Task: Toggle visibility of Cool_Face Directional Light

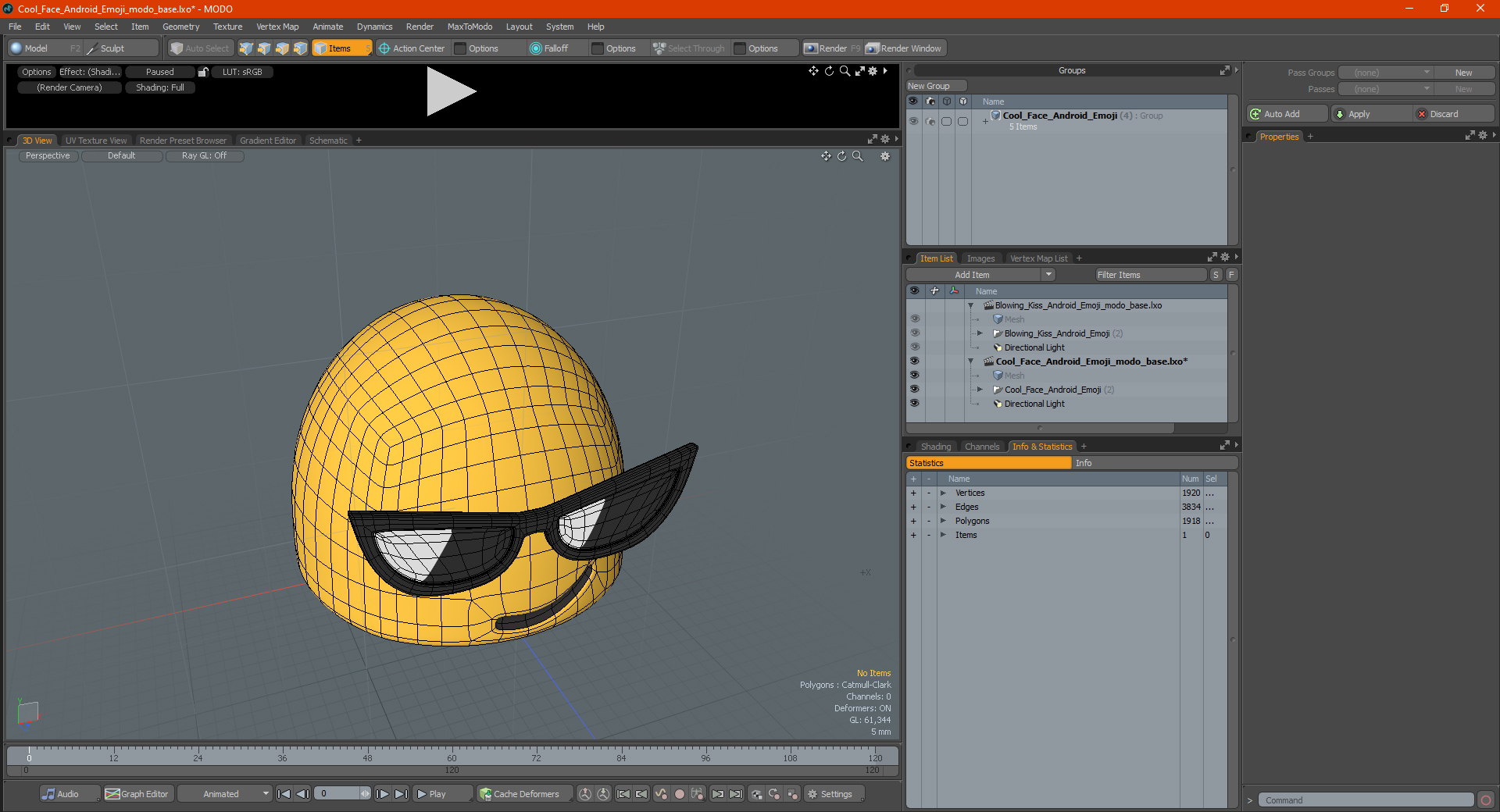Action: point(914,404)
